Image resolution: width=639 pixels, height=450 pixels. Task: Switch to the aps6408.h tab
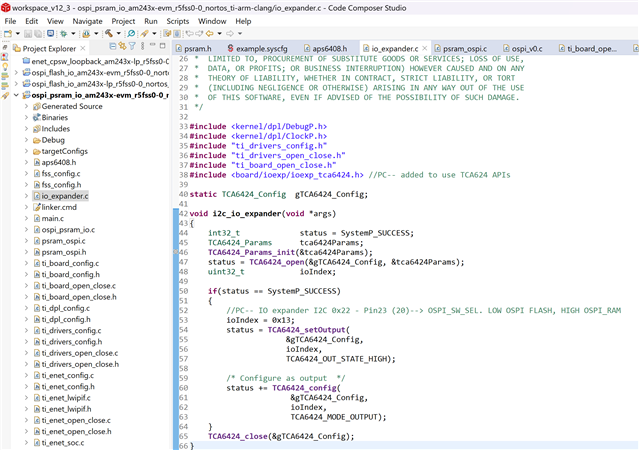pyautogui.click(x=325, y=49)
